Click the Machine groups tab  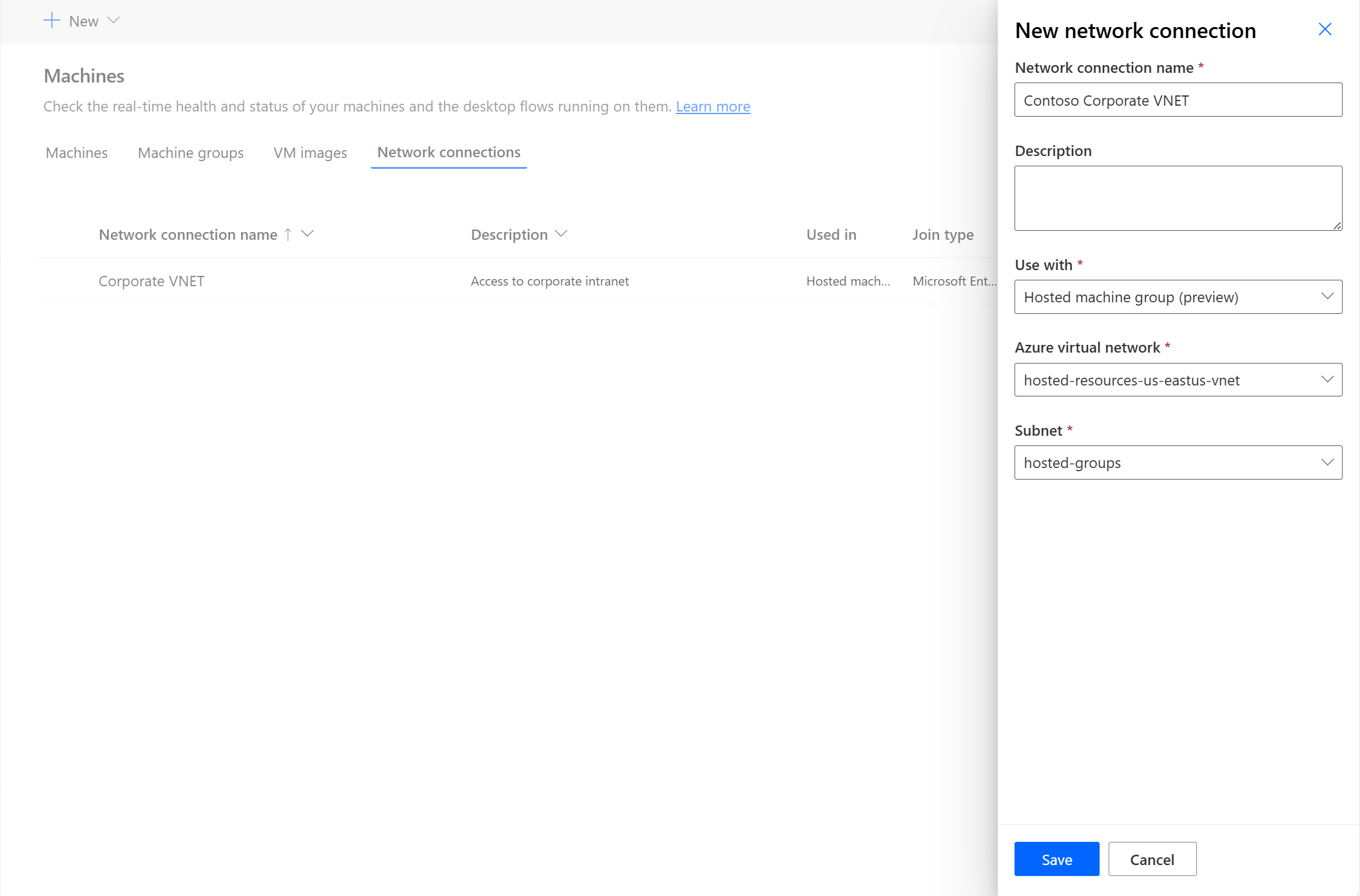[x=190, y=152]
